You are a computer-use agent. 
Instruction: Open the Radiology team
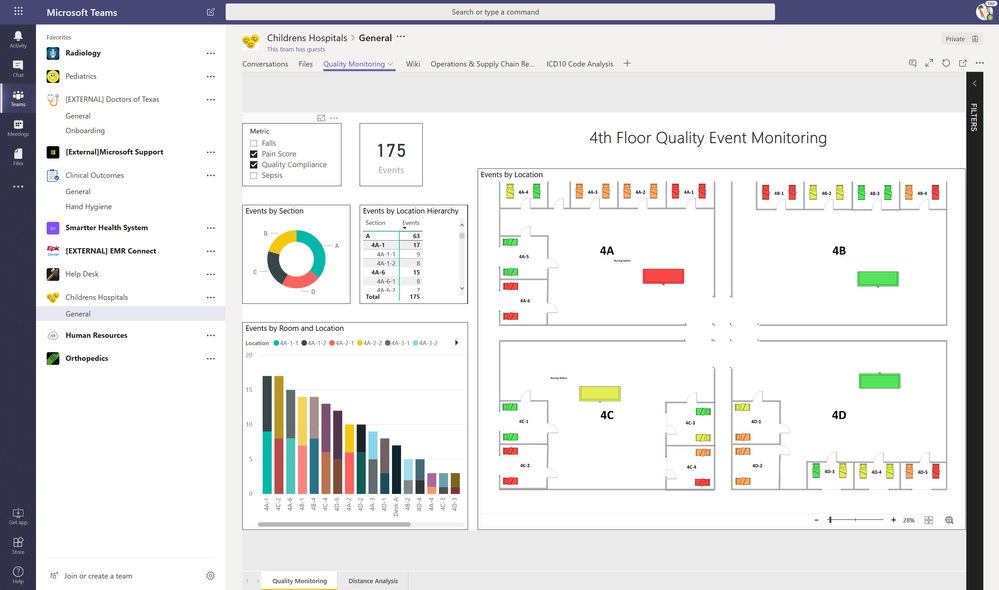[83, 53]
